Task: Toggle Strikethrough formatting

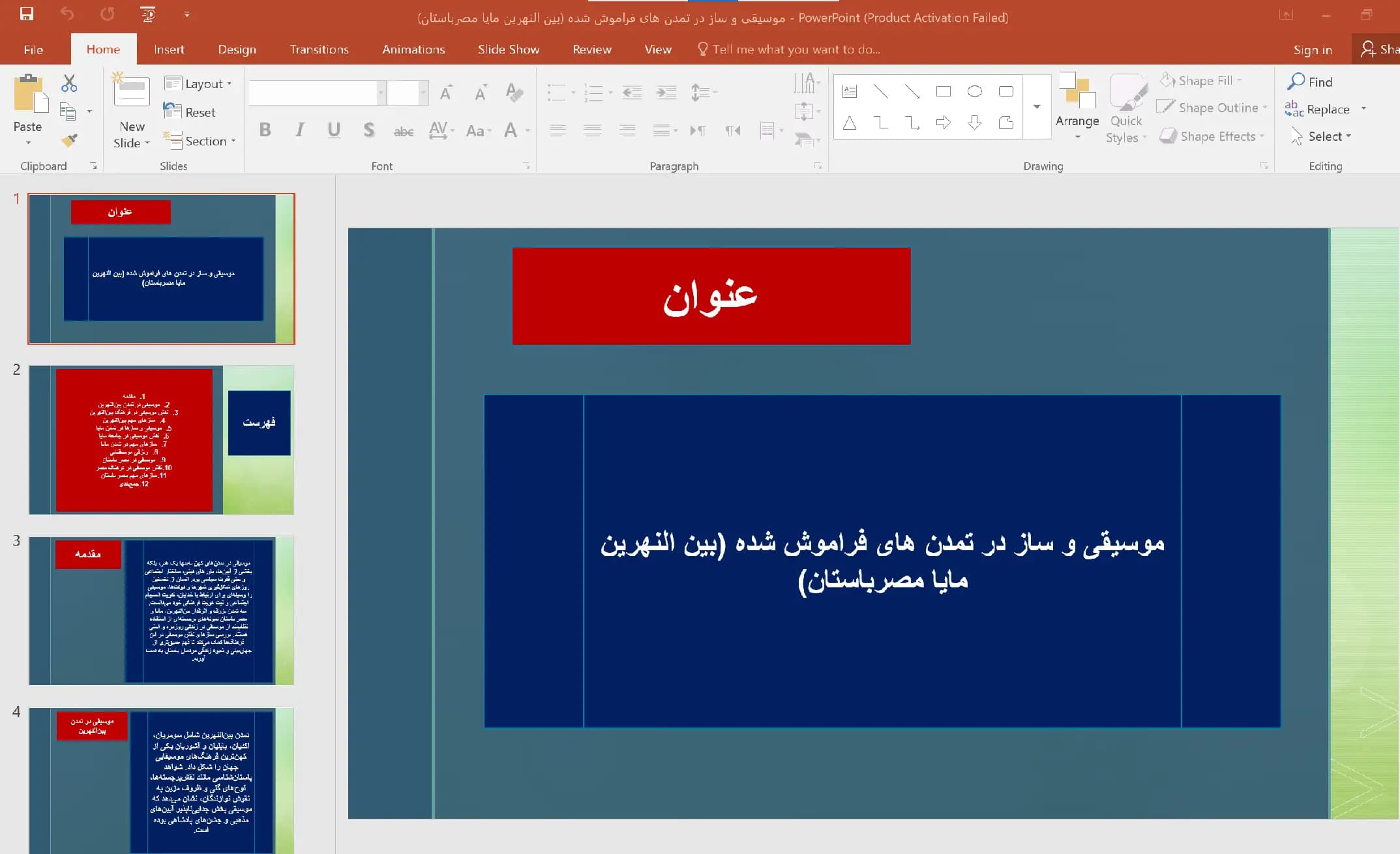Action: 404,131
